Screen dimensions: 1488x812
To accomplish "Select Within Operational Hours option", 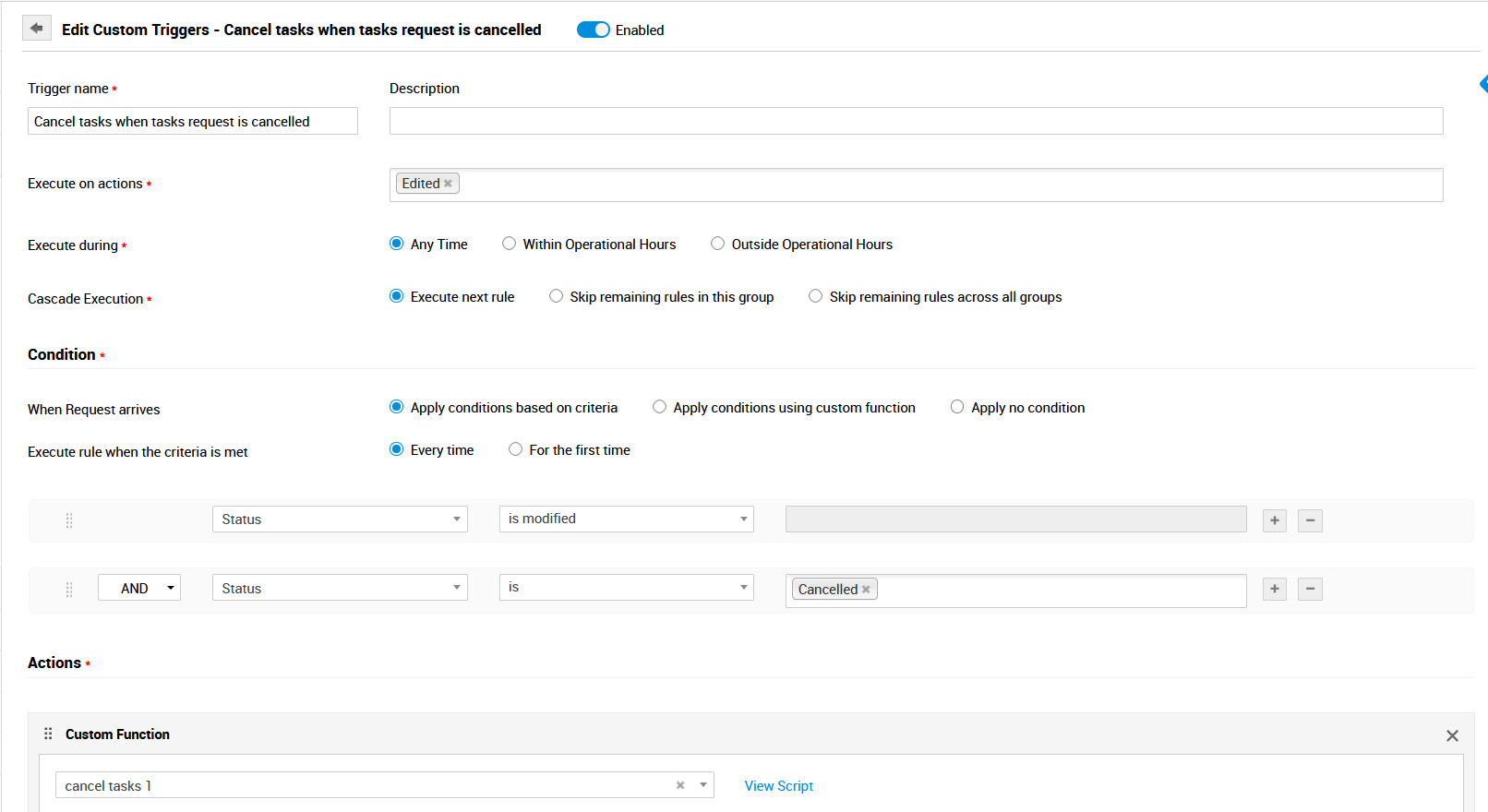I will click(x=510, y=244).
